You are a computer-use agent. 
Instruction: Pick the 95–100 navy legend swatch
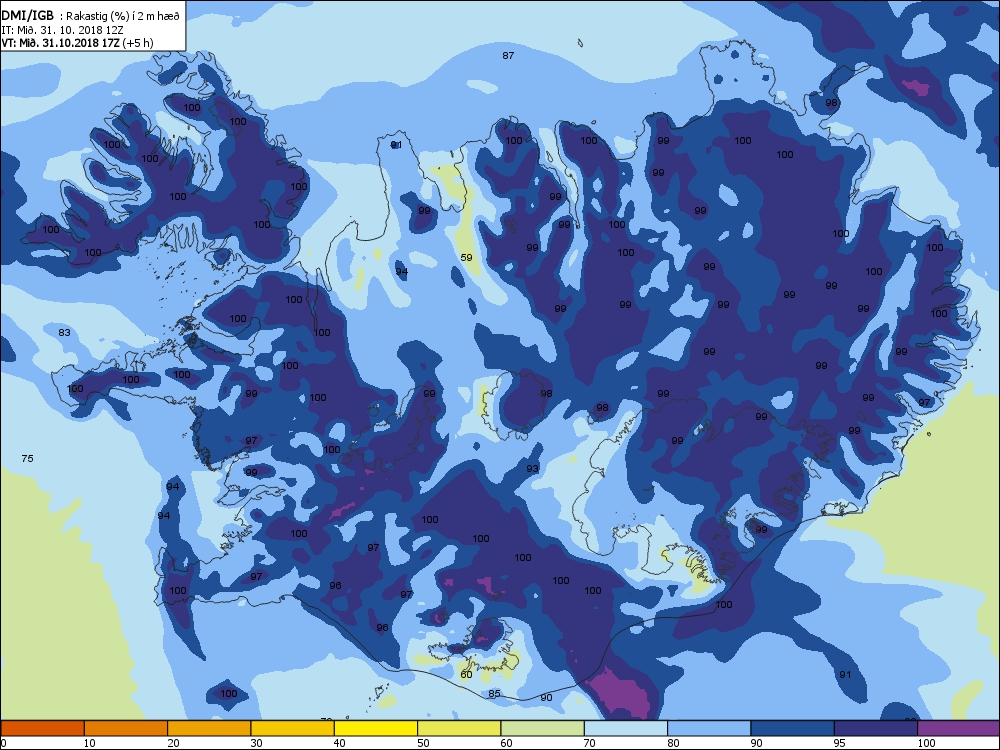coord(876,728)
